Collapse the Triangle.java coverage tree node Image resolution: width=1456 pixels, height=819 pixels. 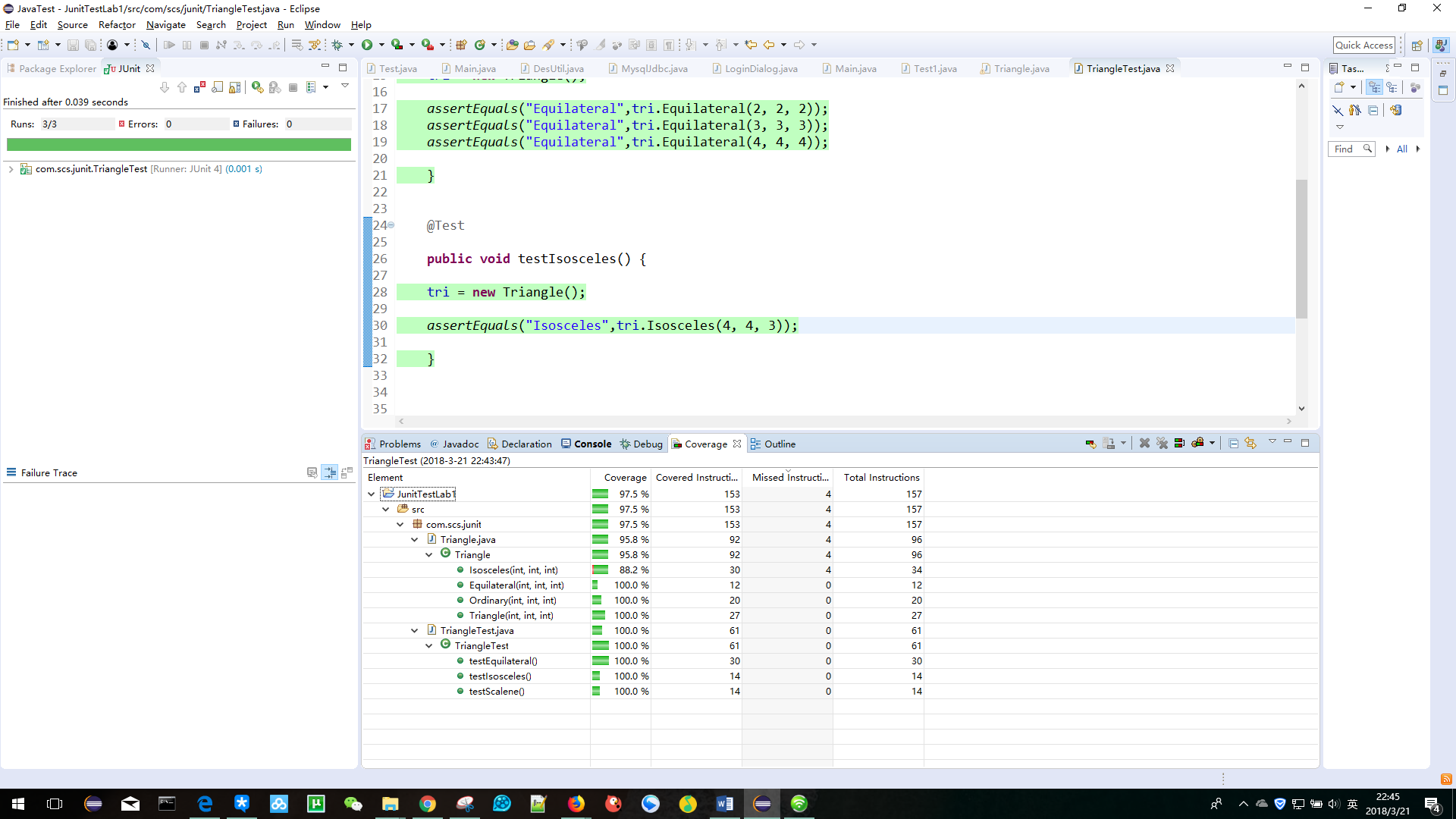(414, 539)
